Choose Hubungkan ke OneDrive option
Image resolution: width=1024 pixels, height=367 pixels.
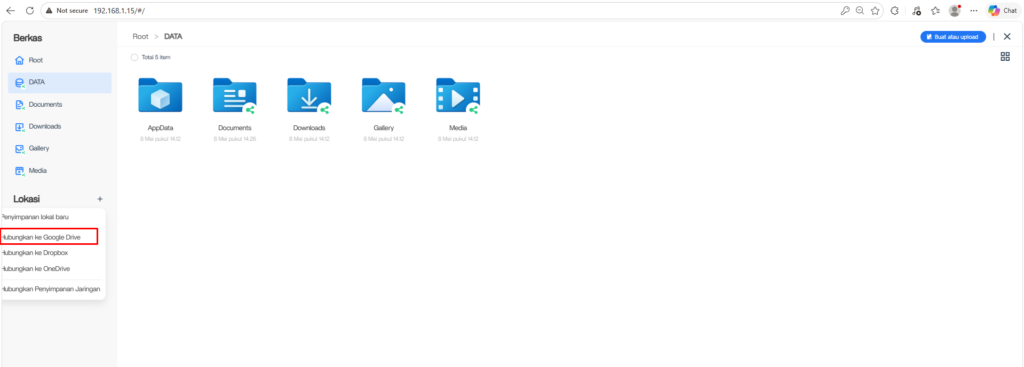tap(35, 268)
